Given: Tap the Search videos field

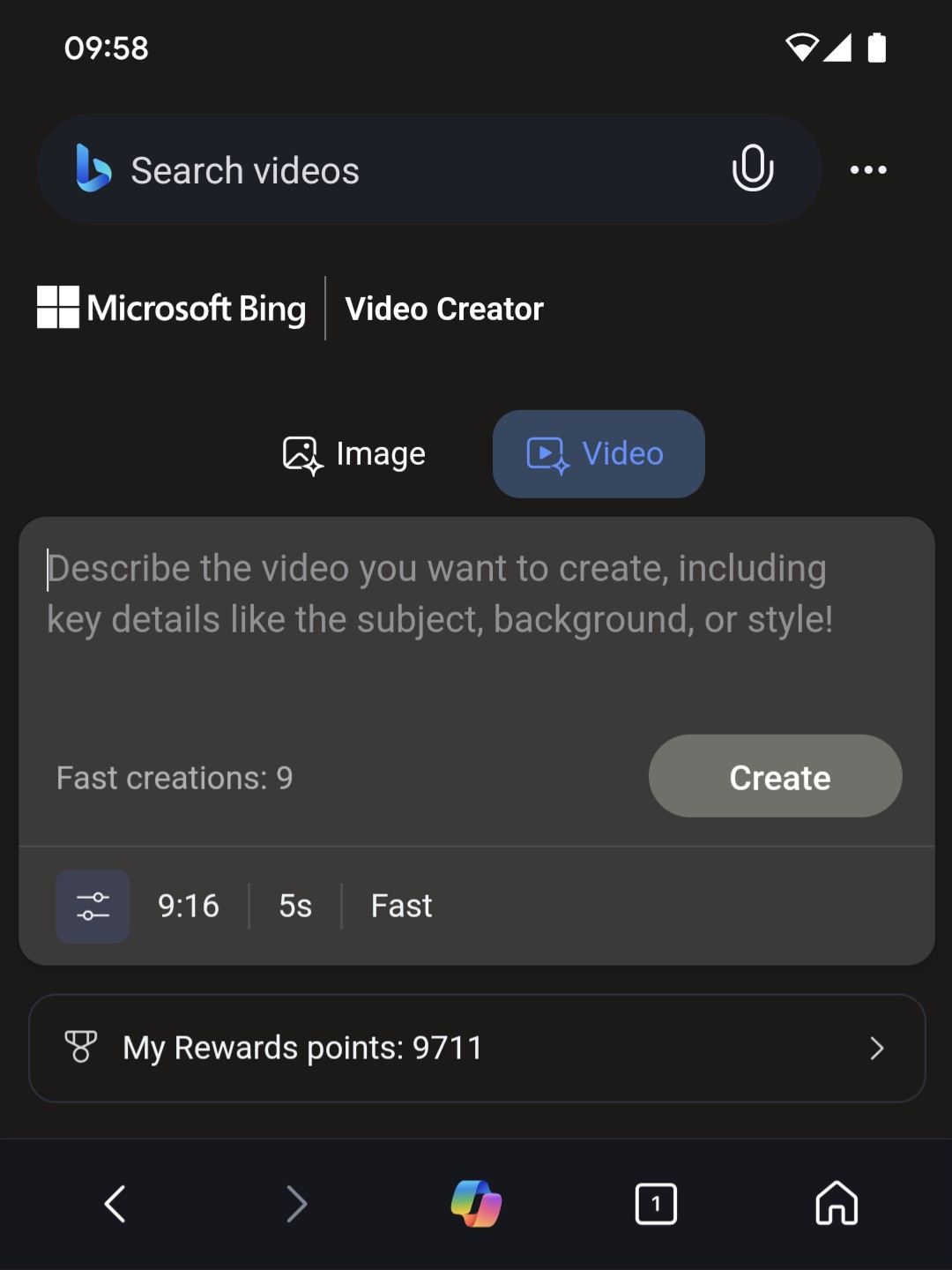Looking at the screenshot, I should click(429, 169).
